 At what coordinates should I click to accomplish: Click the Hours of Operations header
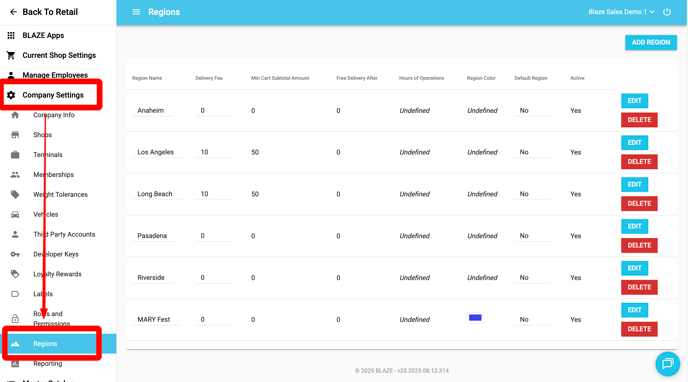tap(421, 78)
